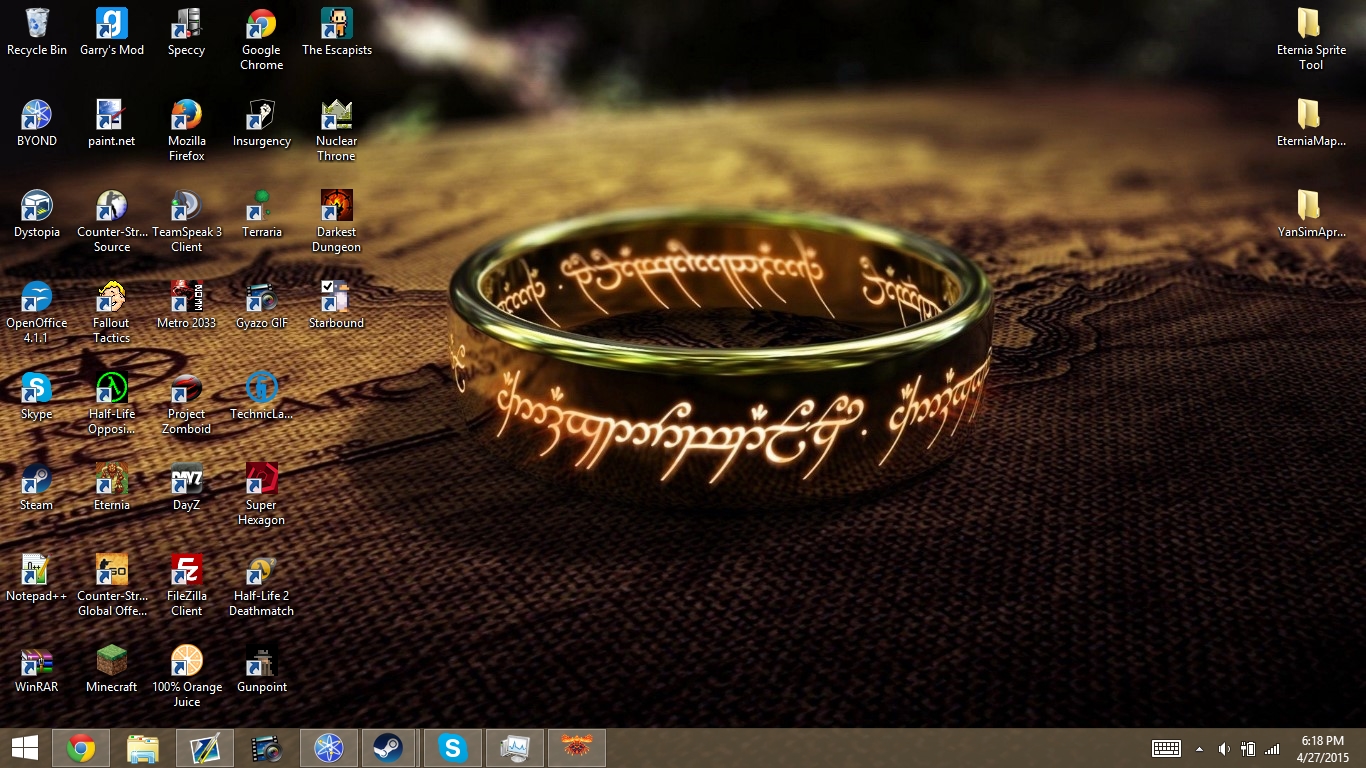
Task: Highlight the Speccy desktop shortcut
Action: [186, 32]
